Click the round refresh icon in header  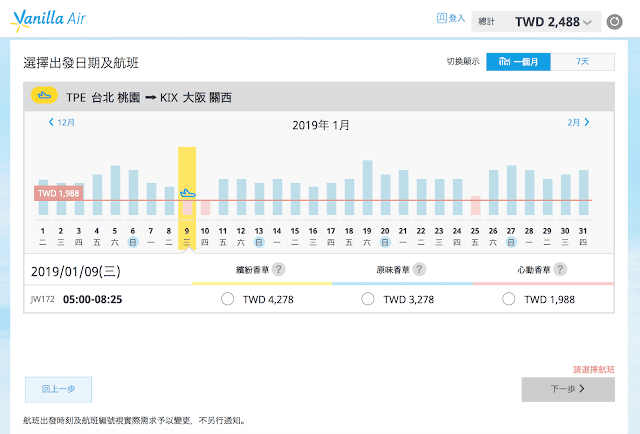click(x=614, y=22)
